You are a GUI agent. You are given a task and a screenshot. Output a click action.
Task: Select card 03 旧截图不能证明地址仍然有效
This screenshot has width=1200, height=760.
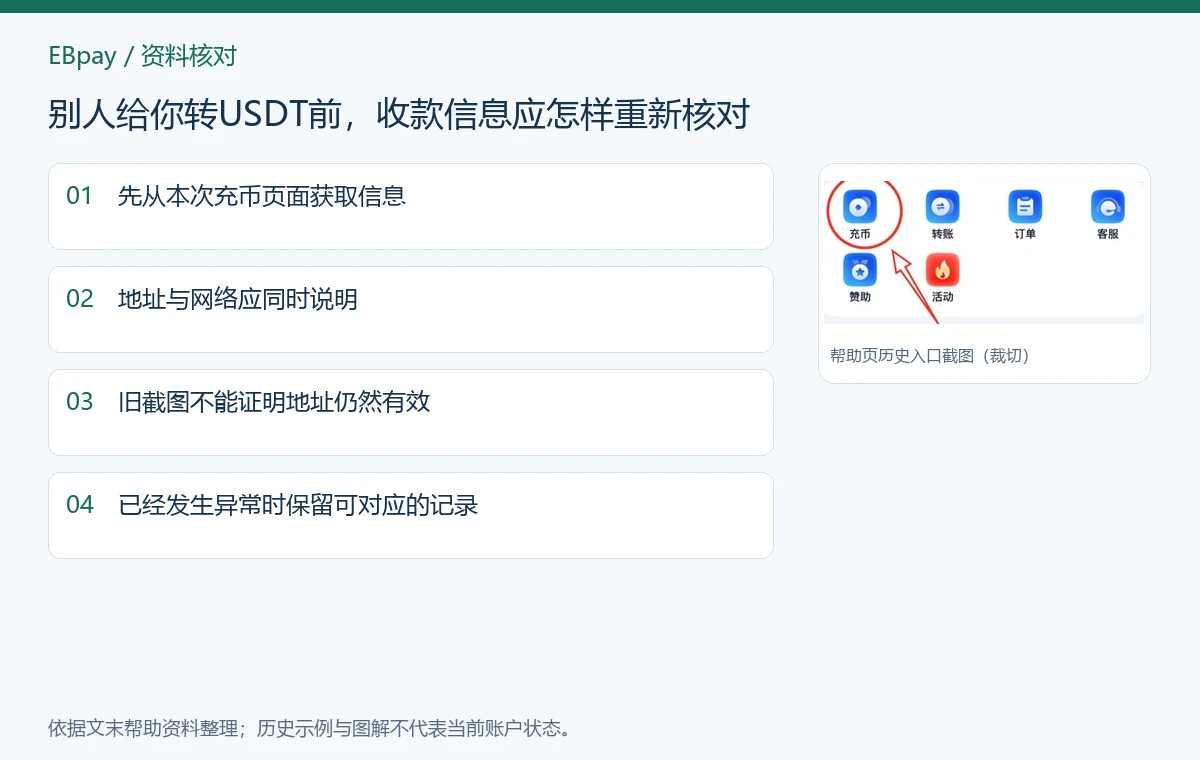411,413
